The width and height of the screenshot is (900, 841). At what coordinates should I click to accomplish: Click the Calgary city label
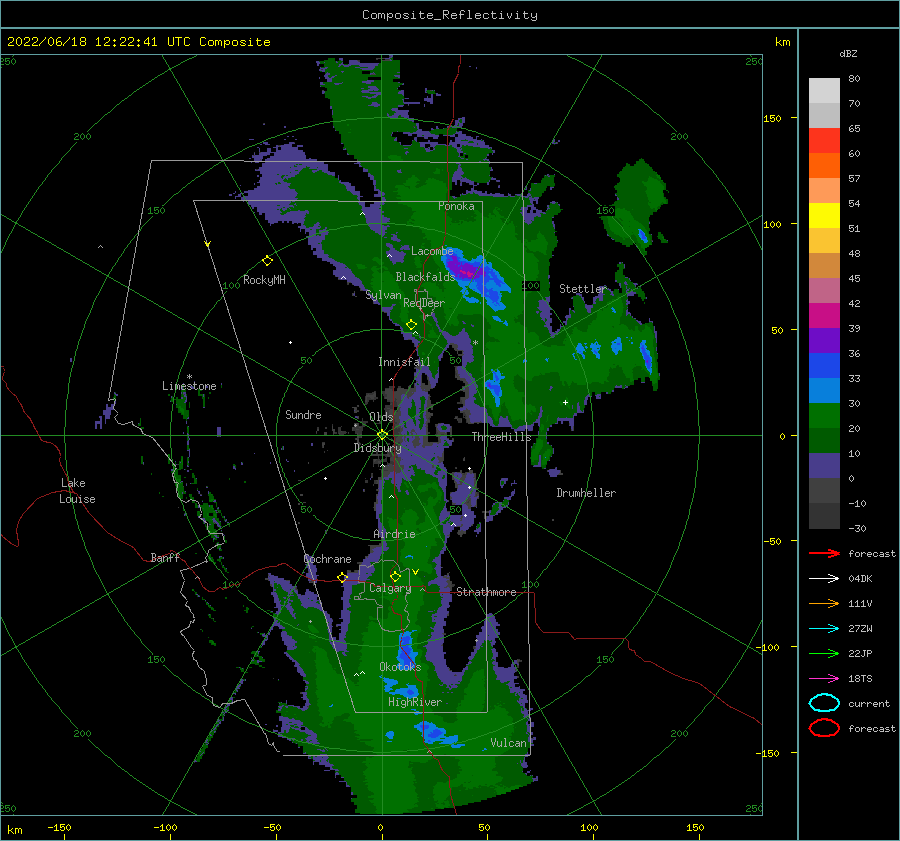click(x=390, y=588)
